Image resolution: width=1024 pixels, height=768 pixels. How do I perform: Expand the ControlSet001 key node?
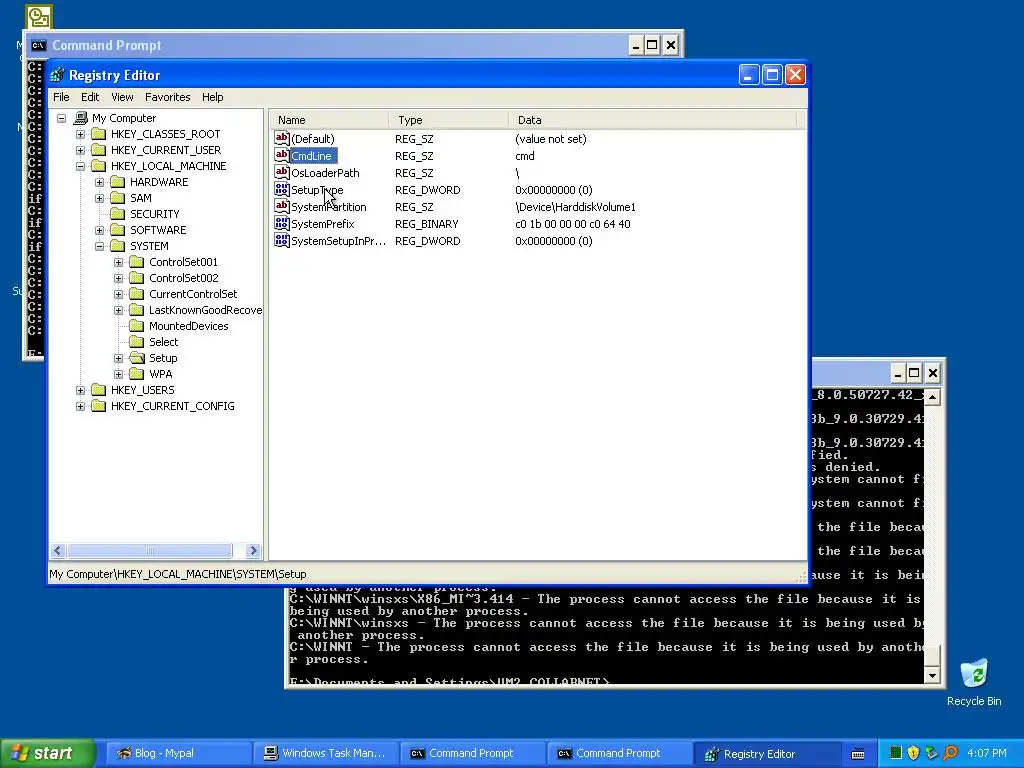(118, 263)
